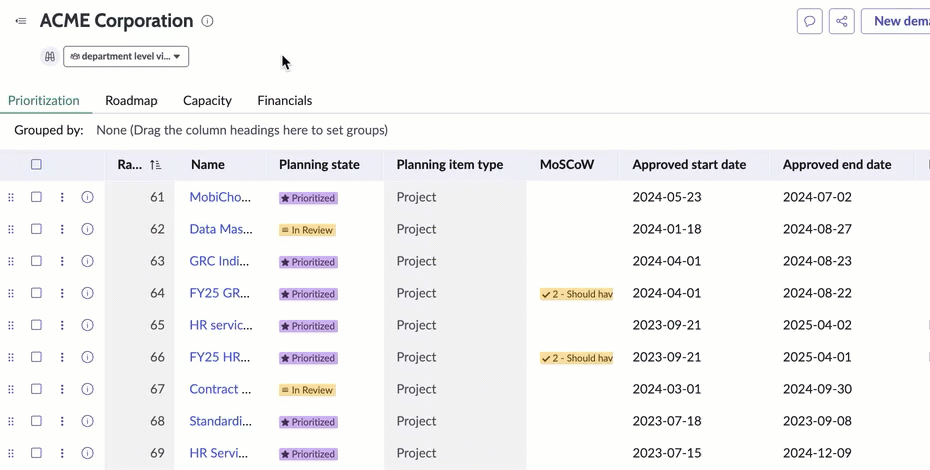Click the In Review badge in row 67
The width and height of the screenshot is (930, 470).
pyautogui.click(x=307, y=390)
